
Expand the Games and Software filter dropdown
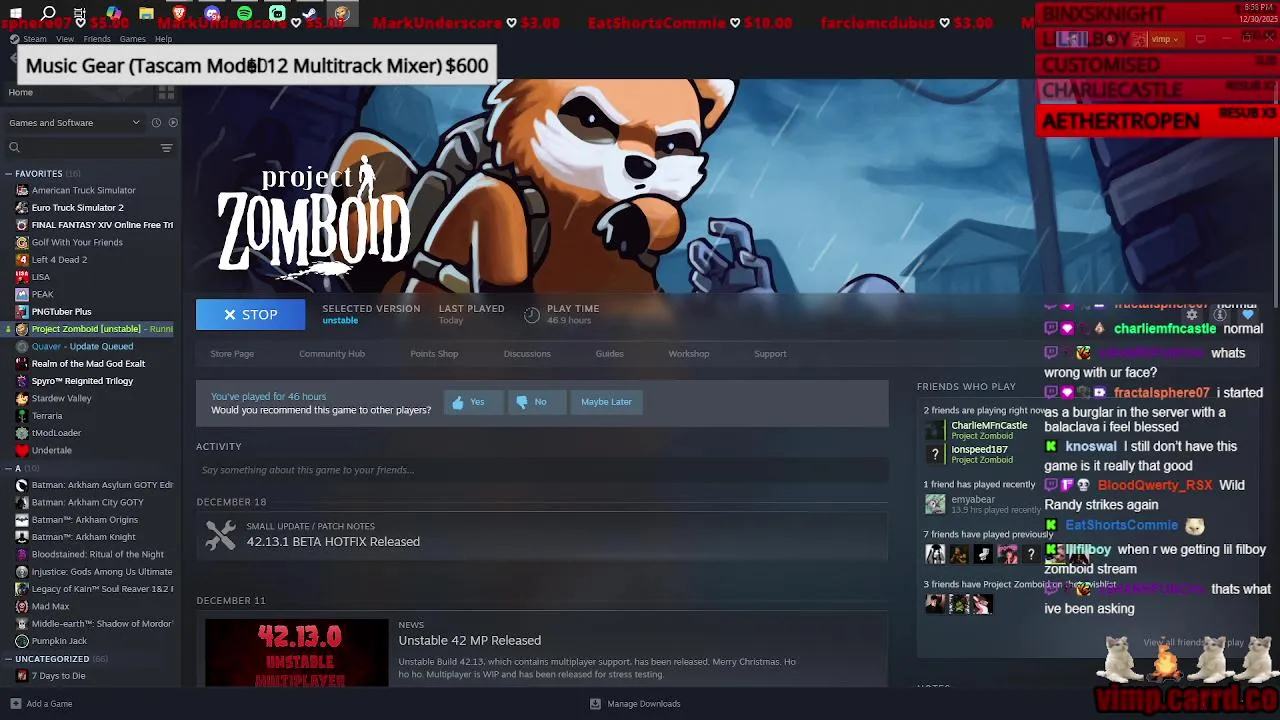pos(75,123)
